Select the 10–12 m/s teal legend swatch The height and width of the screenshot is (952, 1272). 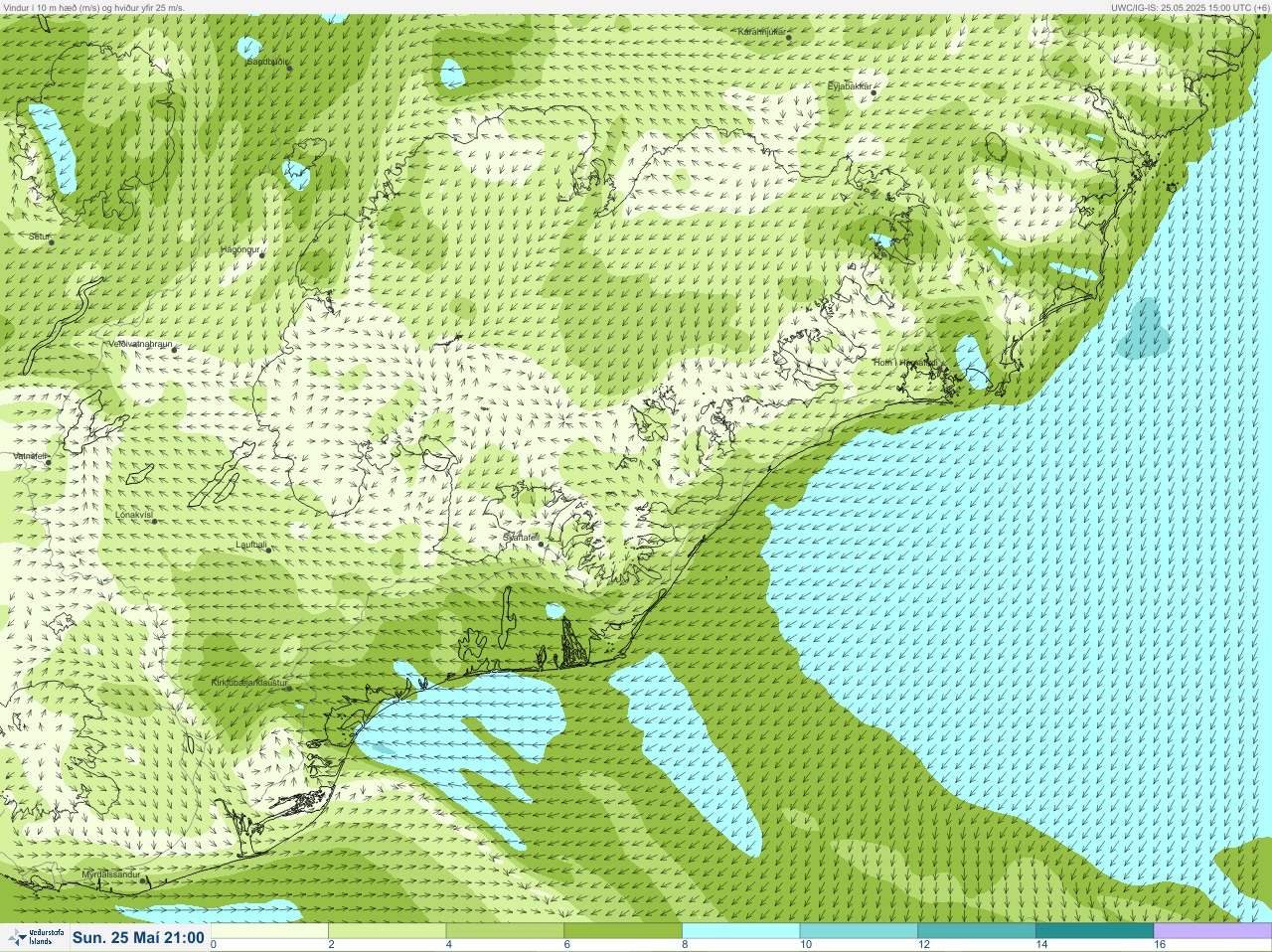click(x=859, y=931)
